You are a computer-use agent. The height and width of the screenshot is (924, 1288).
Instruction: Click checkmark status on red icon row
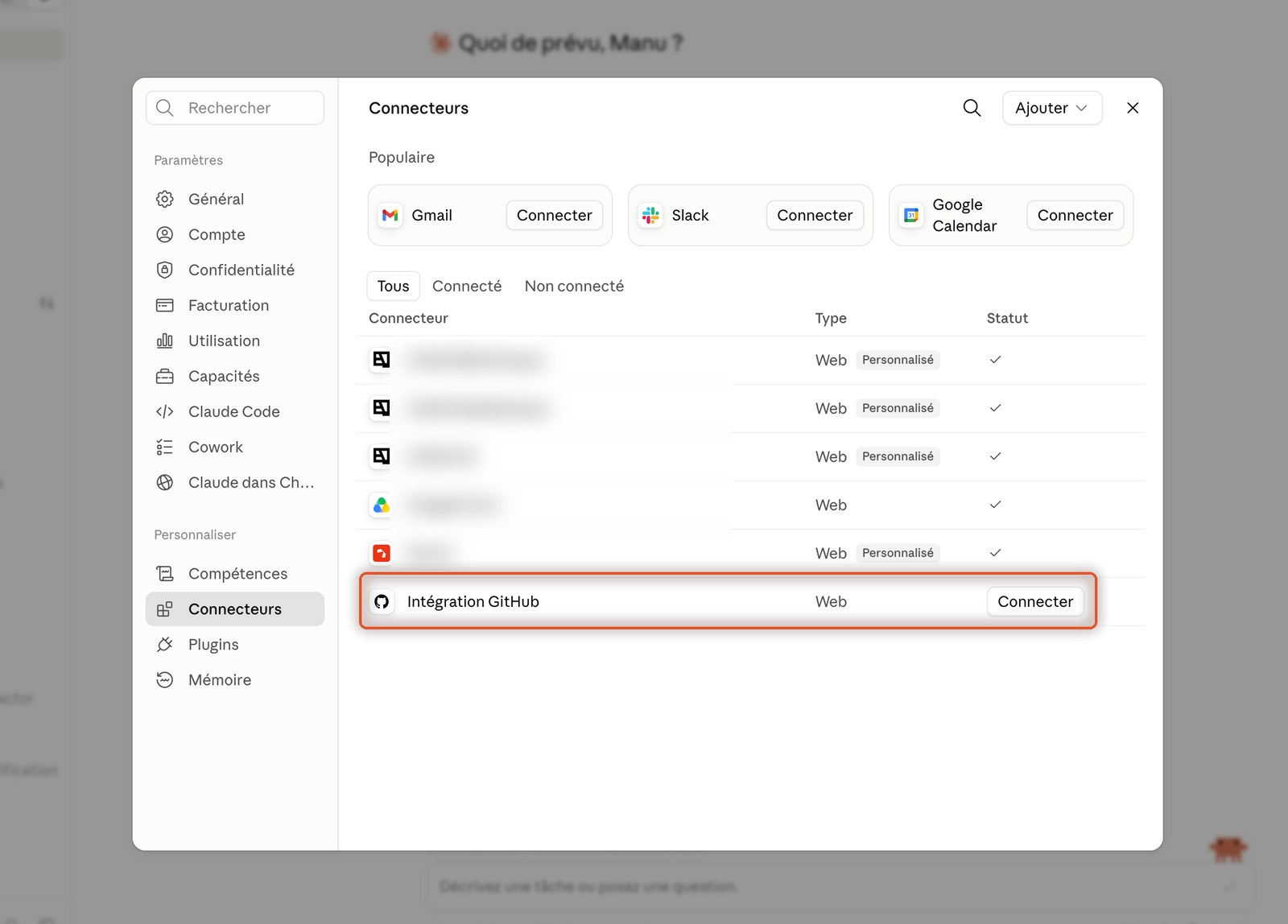click(995, 553)
